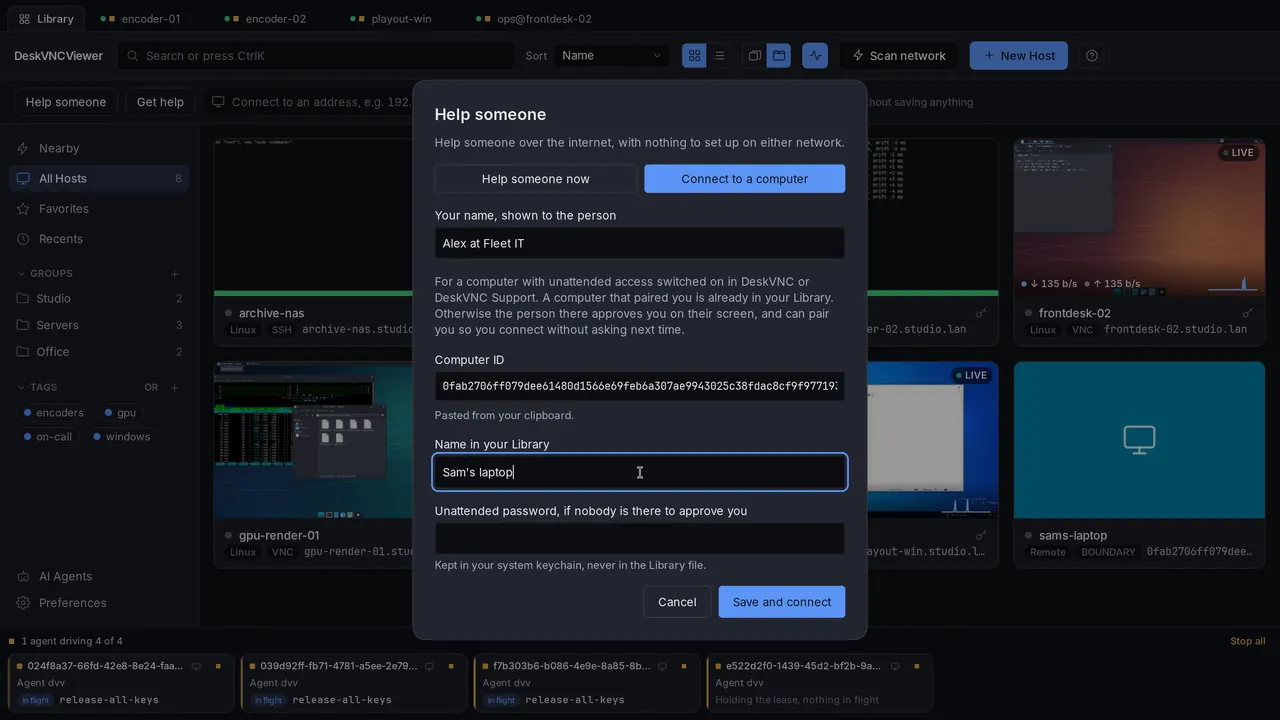The width and height of the screenshot is (1280, 720).
Task: Open screen icon on agent card 039d92ff
Action: point(429,666)
